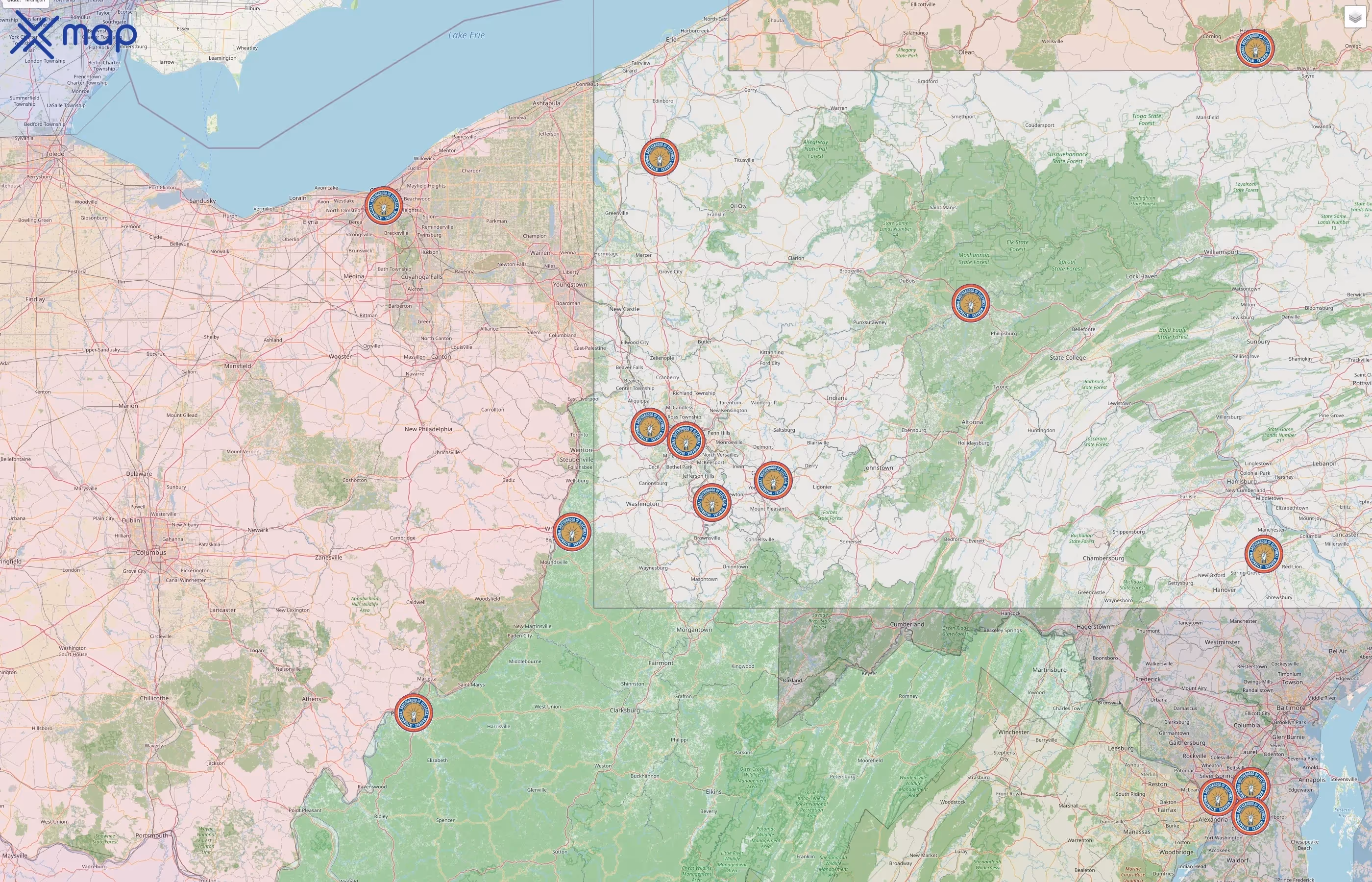
Task: Select IBEW marker between DuBois and Philipsburg
Action: [971, 303]
